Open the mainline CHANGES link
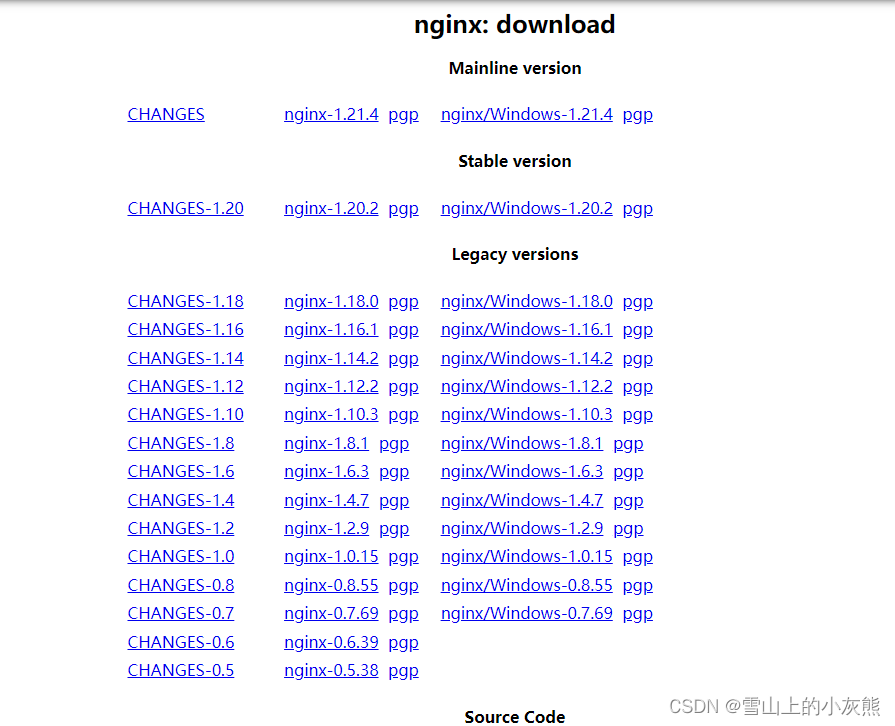The width and height of the screenshot is (895, 726). [166, 114]
